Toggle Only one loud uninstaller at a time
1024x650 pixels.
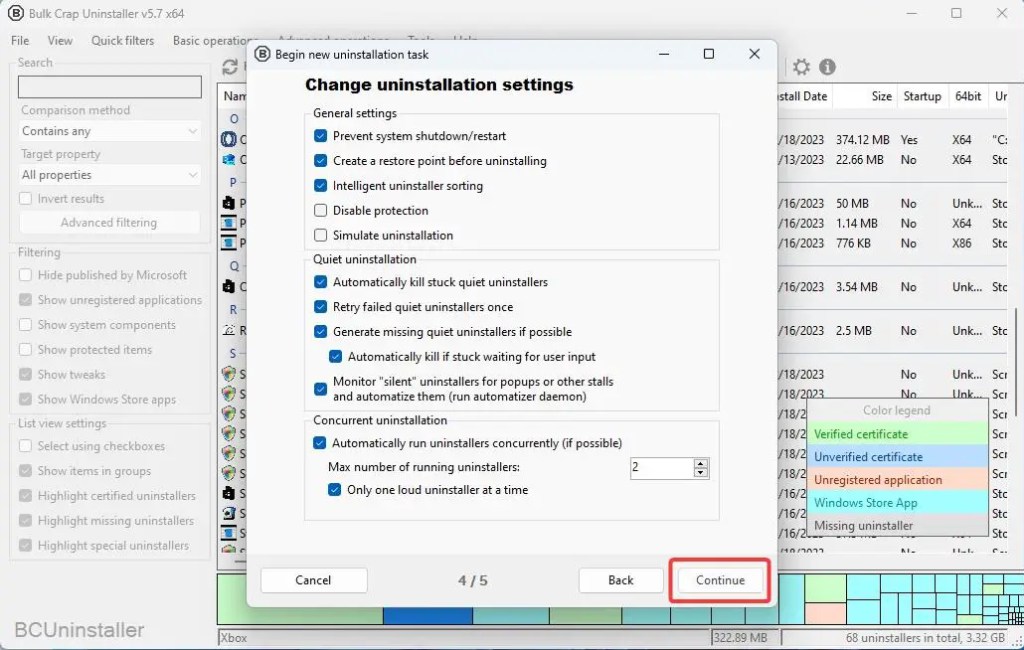334,490
